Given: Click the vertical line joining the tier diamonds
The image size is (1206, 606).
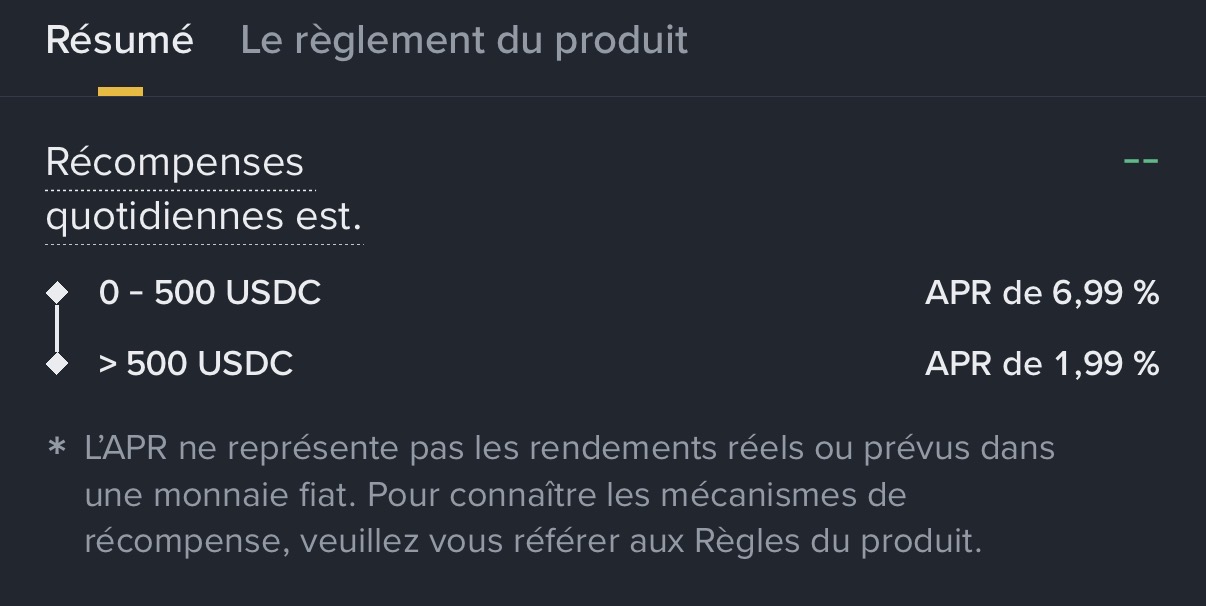Looking at the screenshot, I should coord(57,328).
